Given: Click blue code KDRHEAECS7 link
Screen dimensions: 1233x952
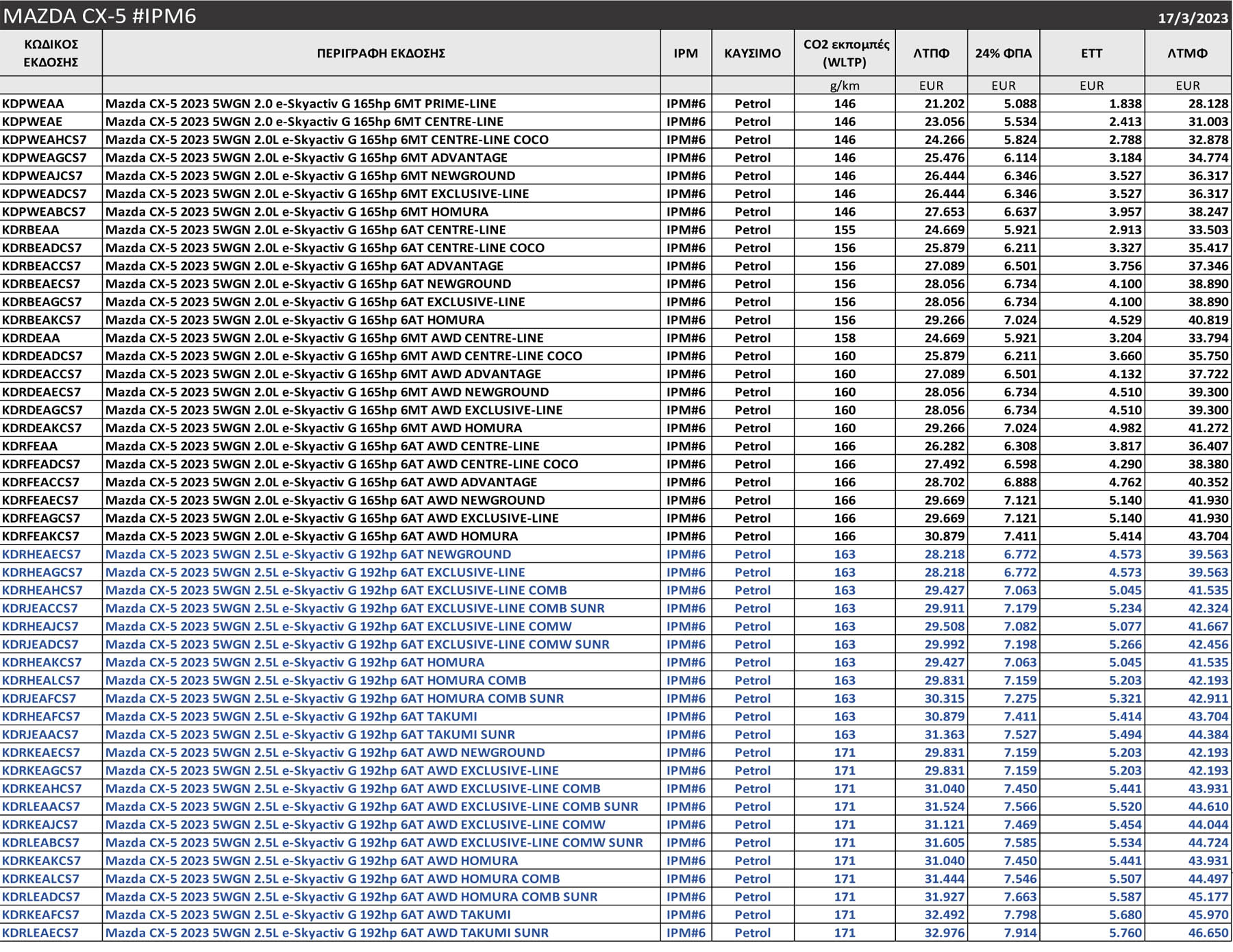Looking at the screenshot, I should 41,554.
